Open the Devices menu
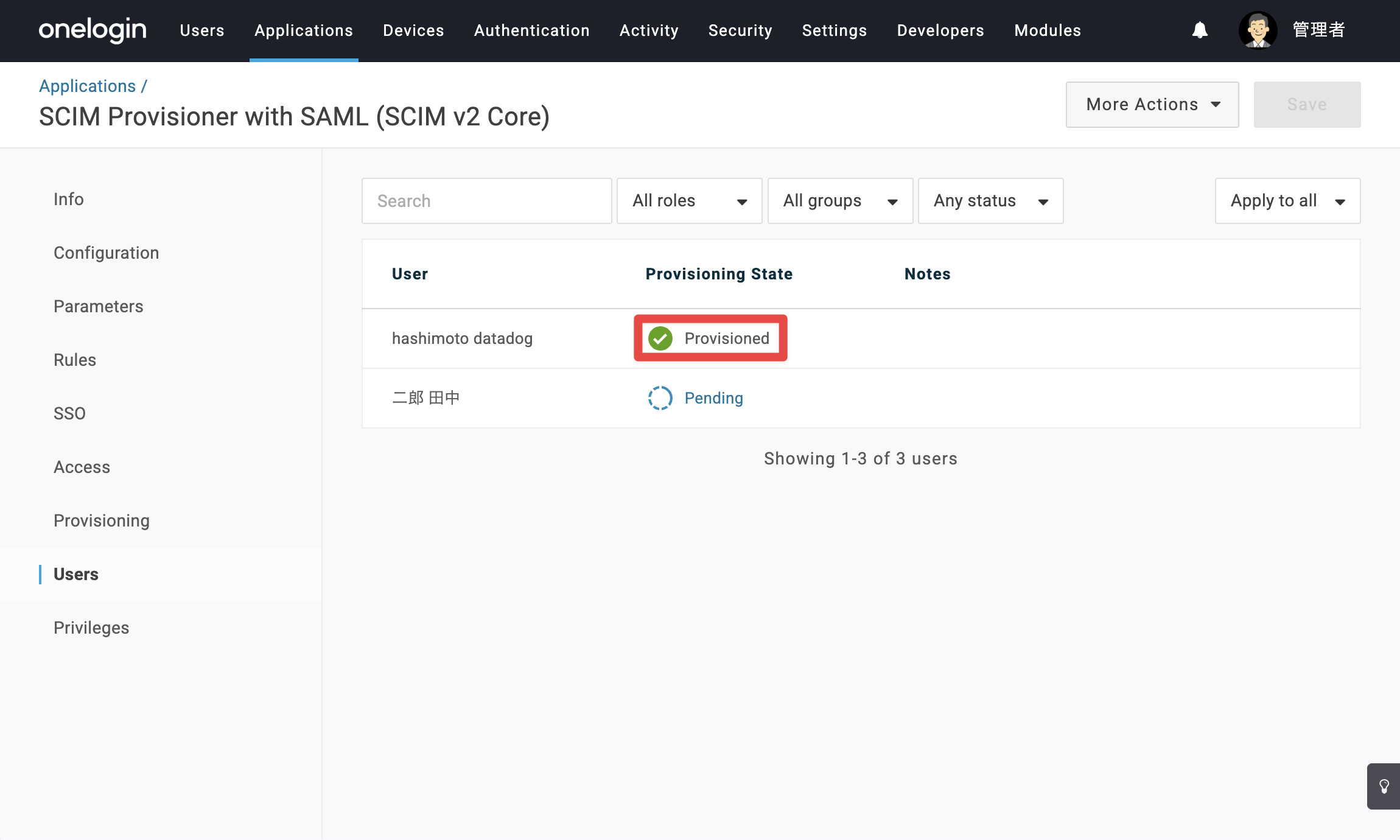1400x840 pixels. coord(413,30)
